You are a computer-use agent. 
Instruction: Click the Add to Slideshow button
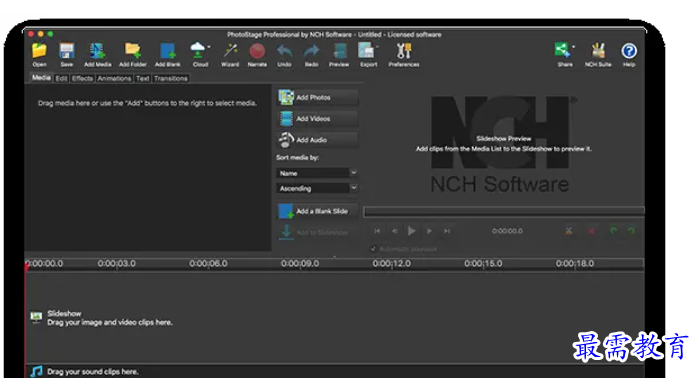pos(317,232)
